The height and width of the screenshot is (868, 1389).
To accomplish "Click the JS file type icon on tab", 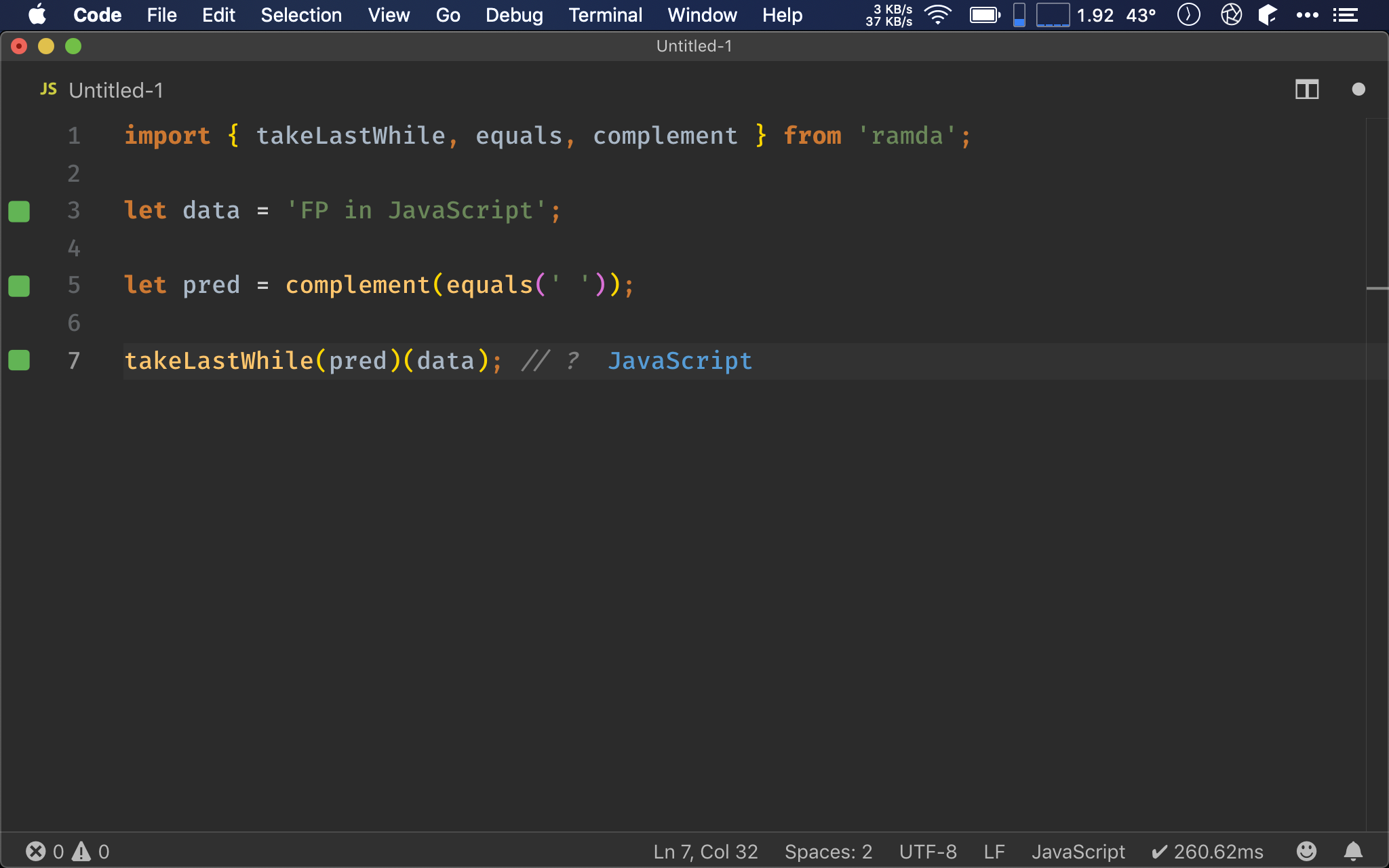I will [48, 90].
